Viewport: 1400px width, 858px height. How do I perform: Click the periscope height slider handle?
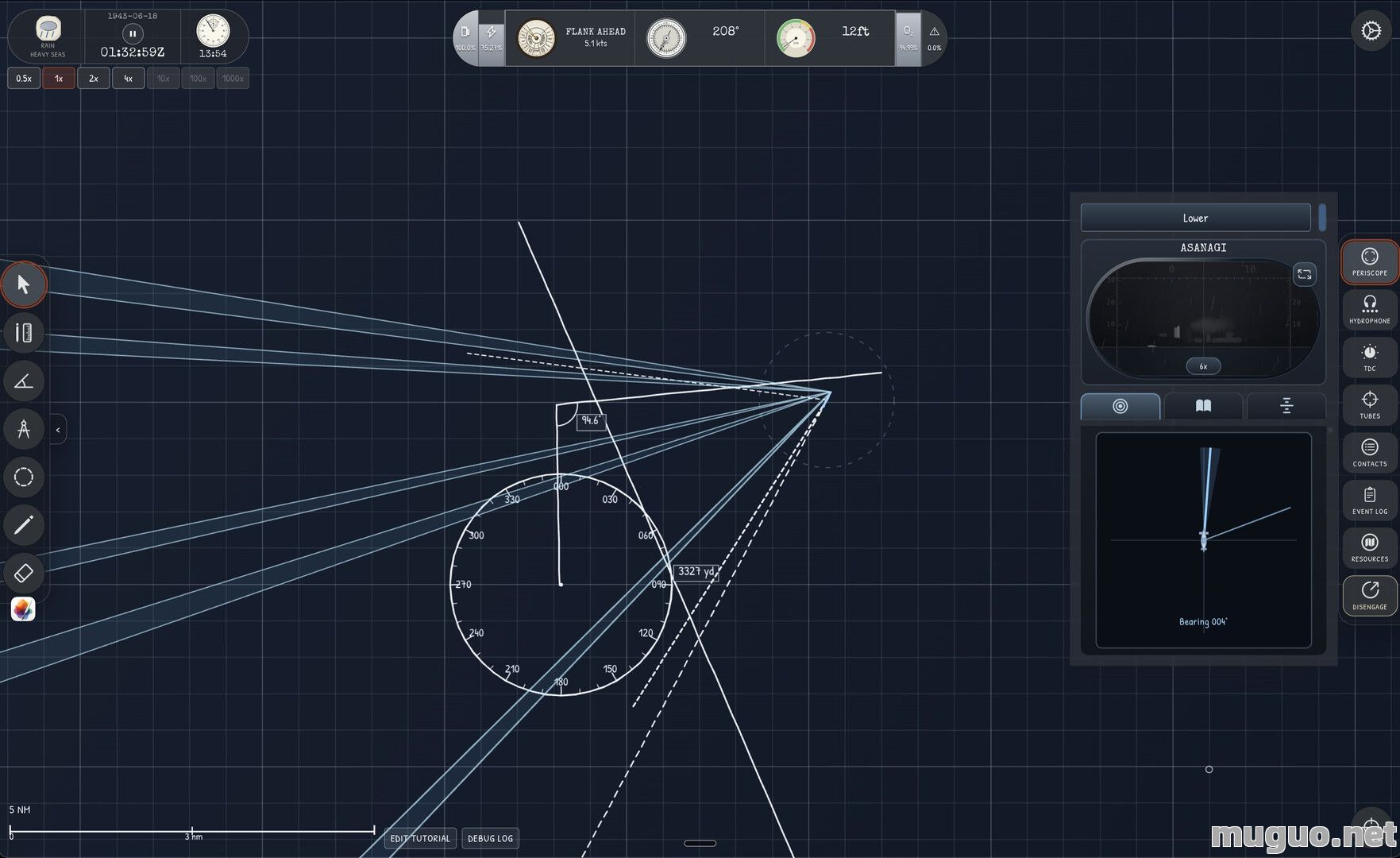pos(1322,217)
